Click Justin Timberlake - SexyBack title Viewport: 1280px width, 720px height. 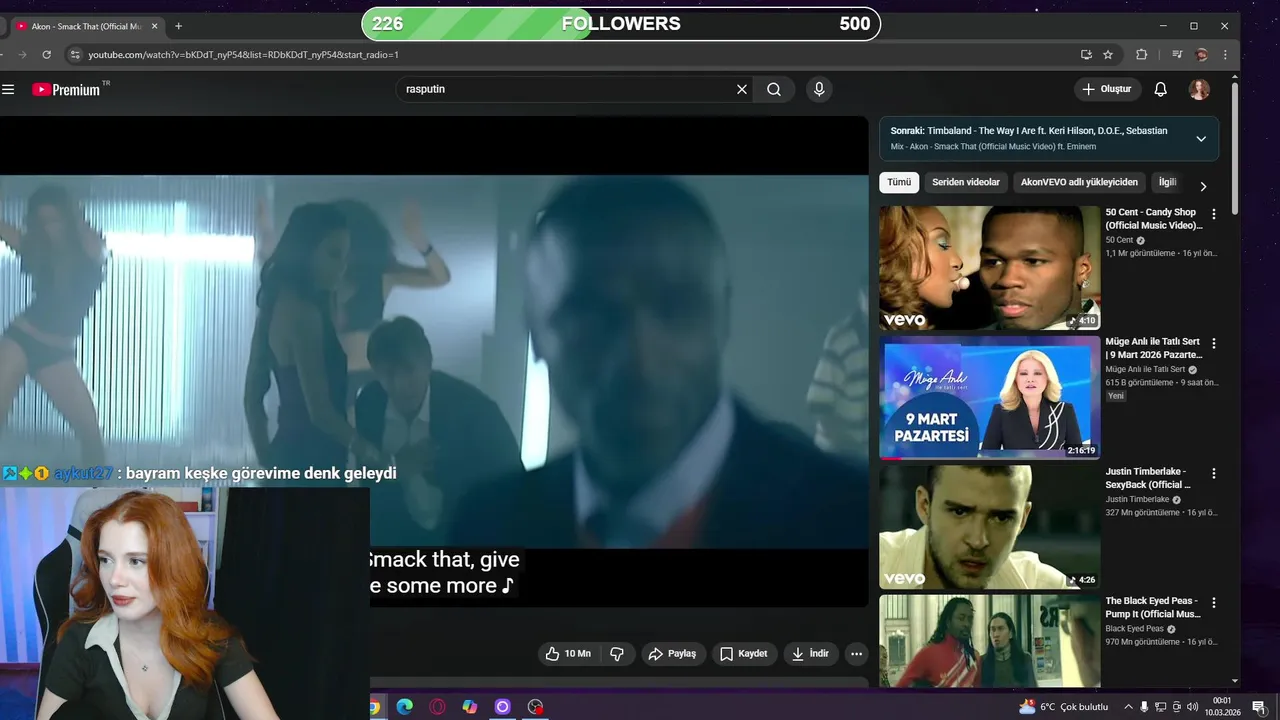[1149, 478]
